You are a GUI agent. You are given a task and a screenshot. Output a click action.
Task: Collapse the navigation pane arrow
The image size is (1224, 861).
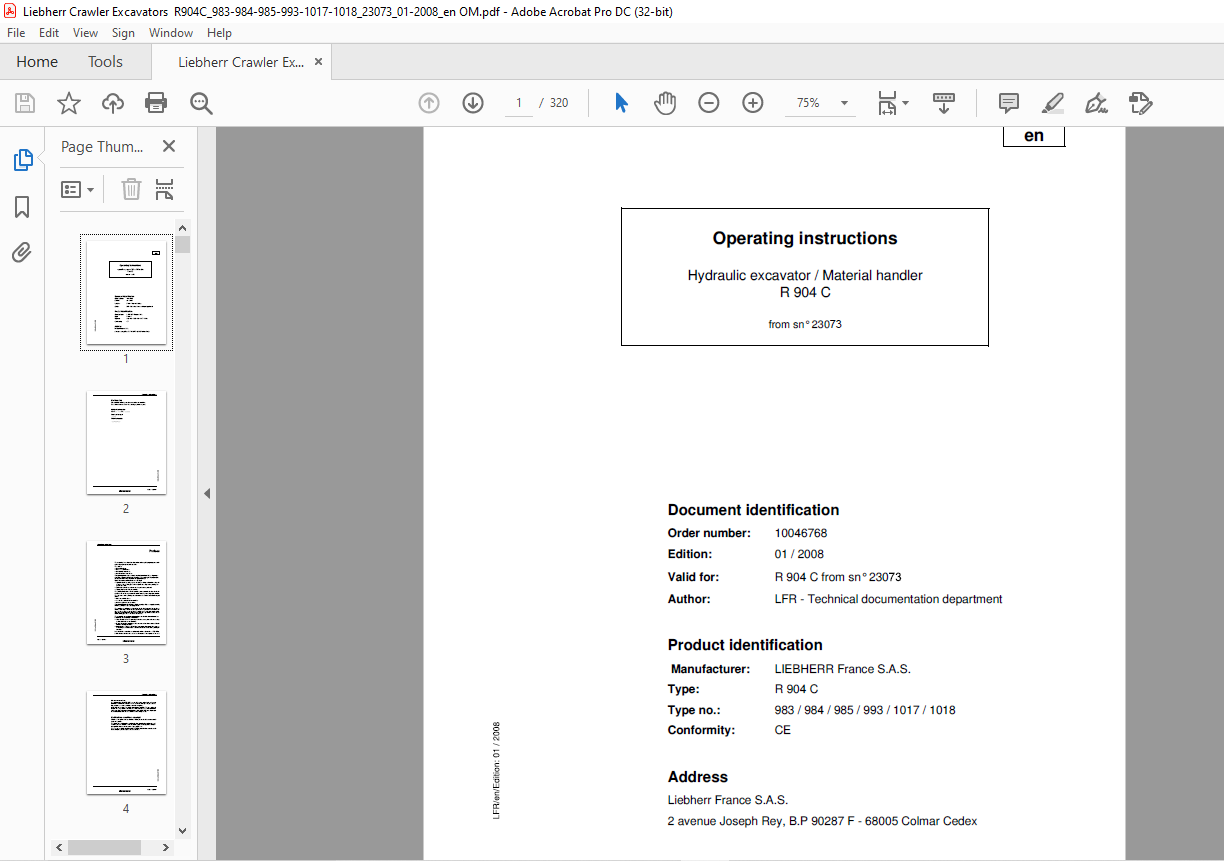207,493
